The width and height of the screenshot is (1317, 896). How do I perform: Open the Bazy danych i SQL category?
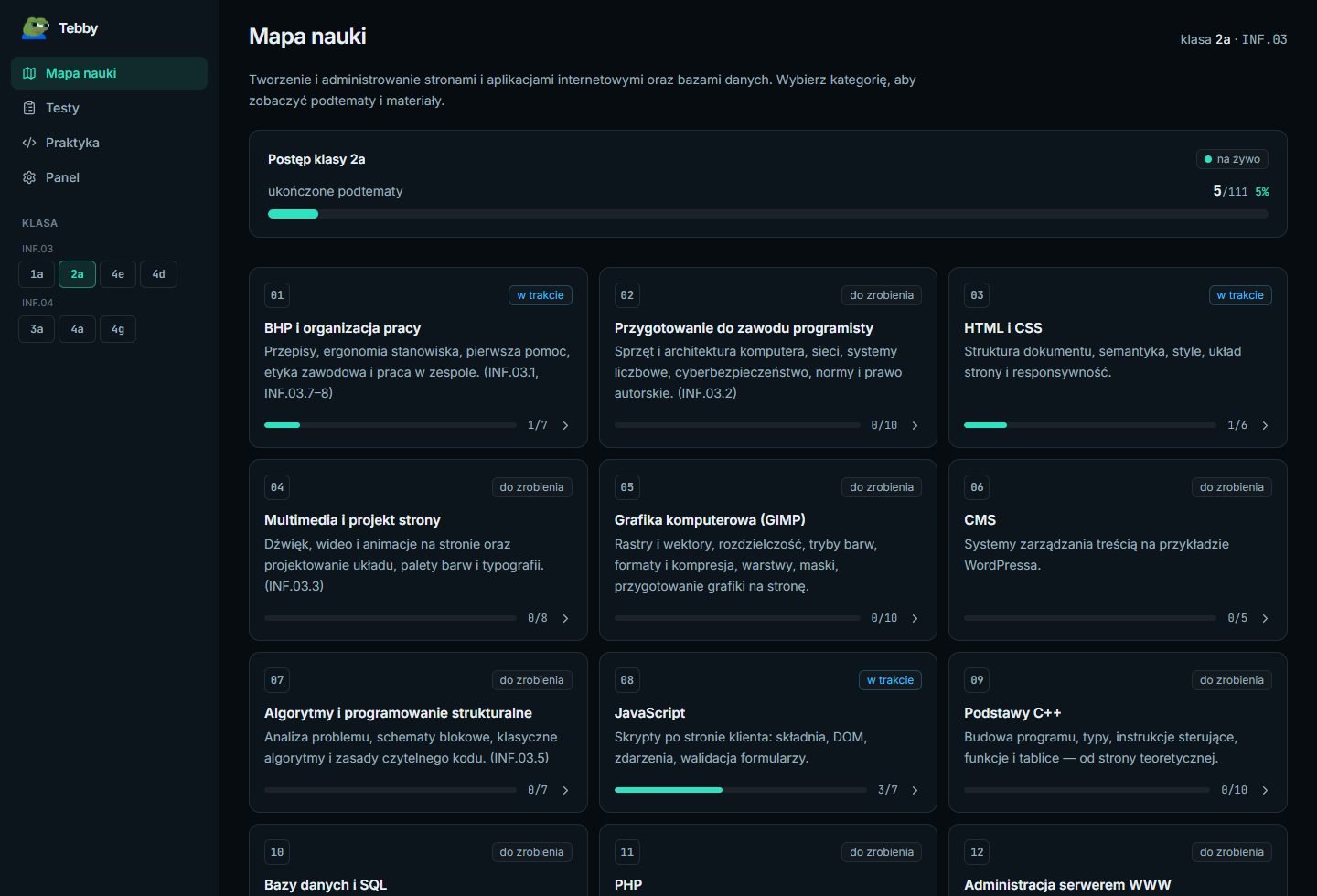pyautogui.click(x=418, y=860)
